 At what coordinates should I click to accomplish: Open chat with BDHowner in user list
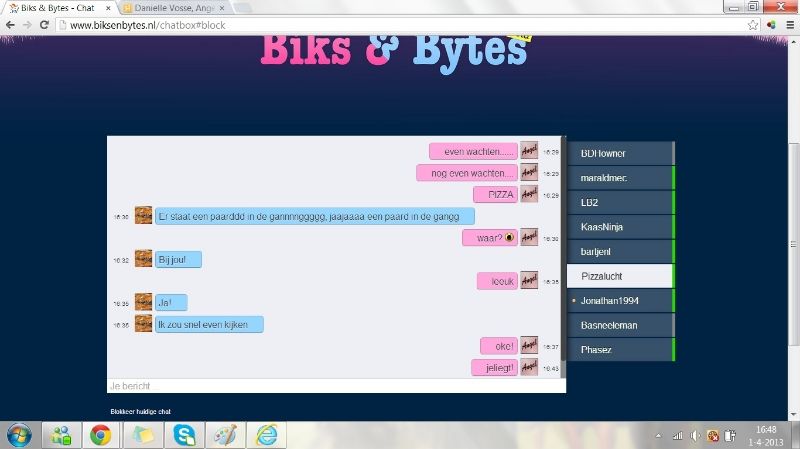pyautogui.click(x=620, y=154)
